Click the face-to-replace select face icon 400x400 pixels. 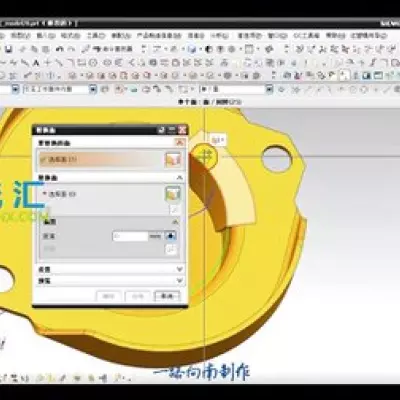point(173,159)
